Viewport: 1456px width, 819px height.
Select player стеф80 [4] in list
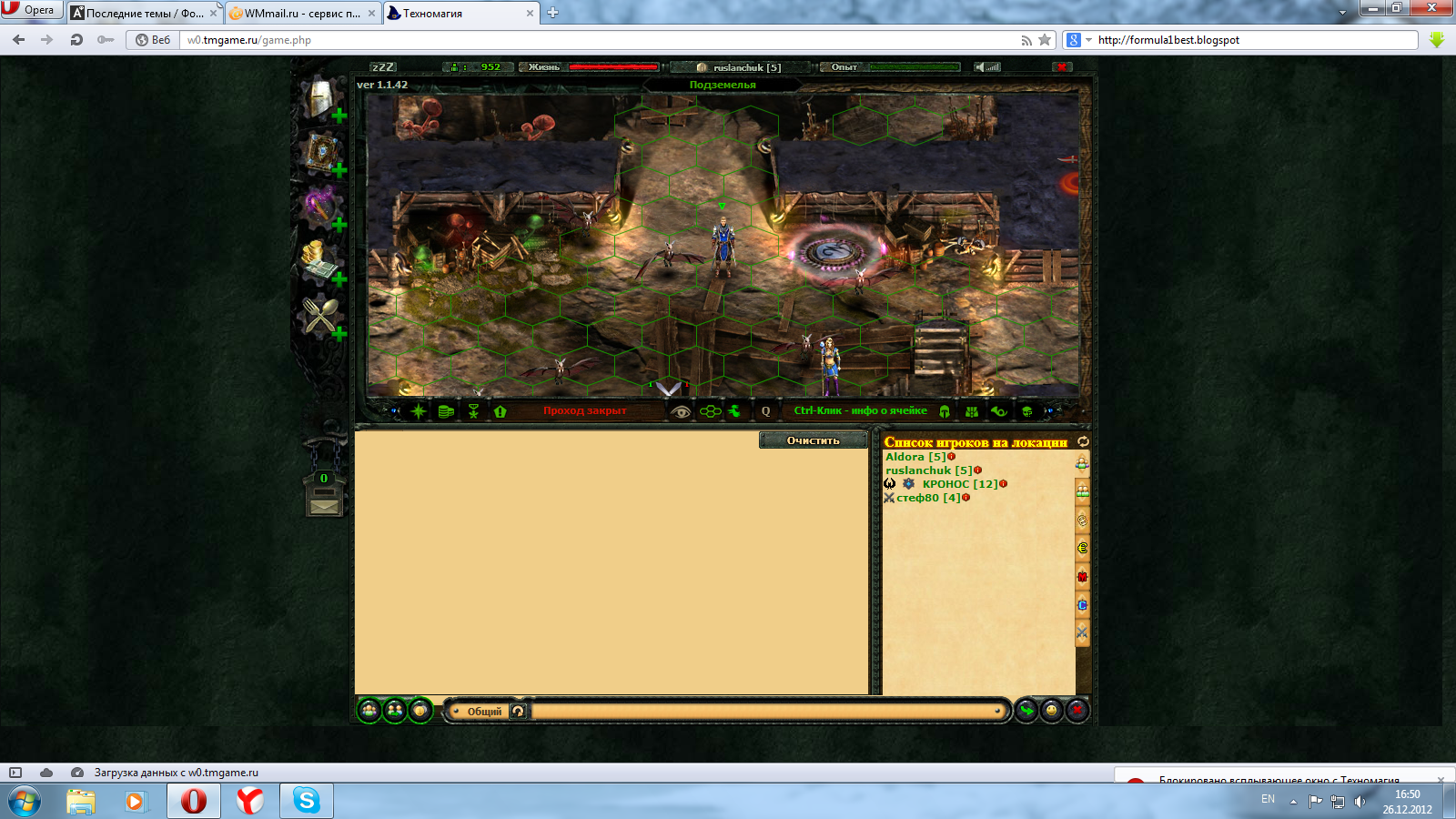click(928, 498)
